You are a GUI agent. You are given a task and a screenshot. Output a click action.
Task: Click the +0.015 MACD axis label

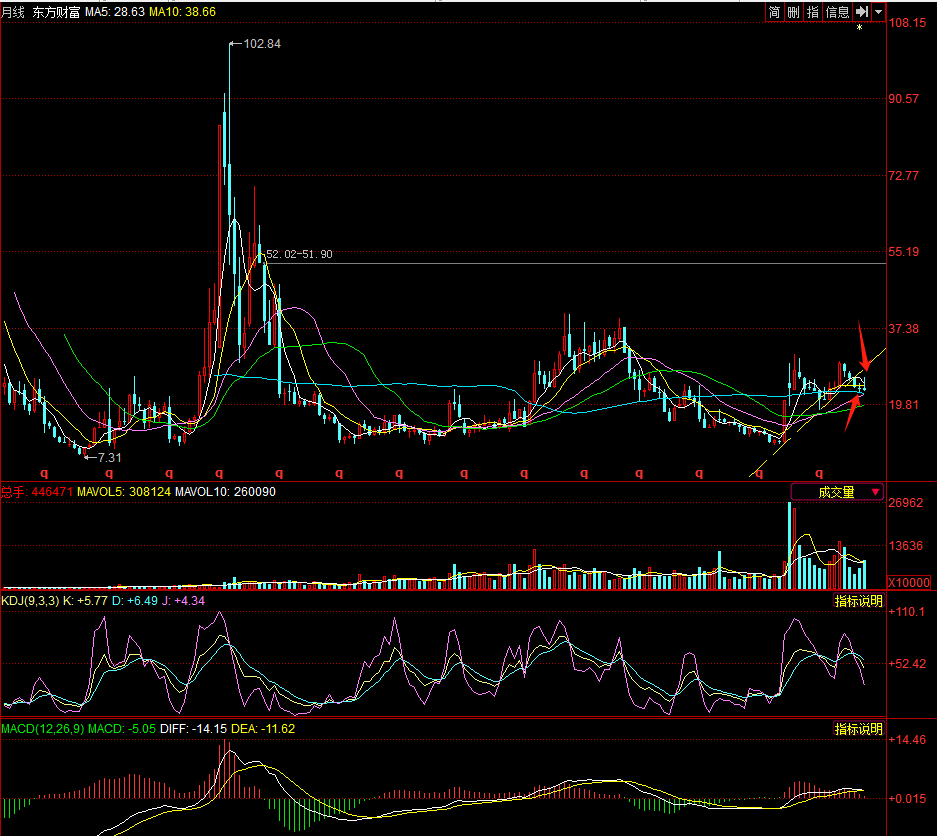907,799
